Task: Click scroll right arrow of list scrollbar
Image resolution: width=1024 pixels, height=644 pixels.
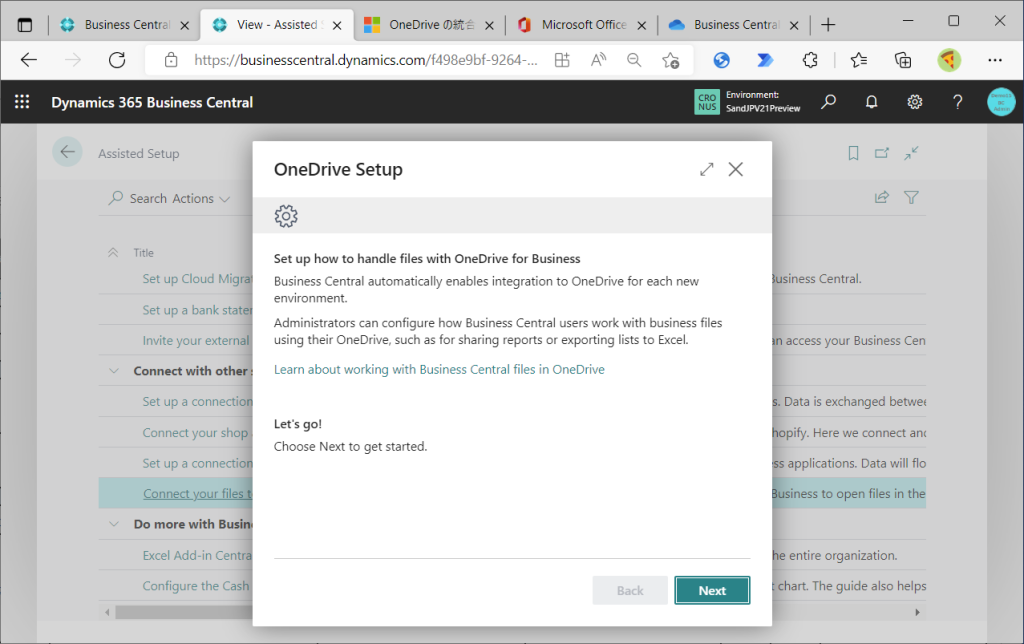Action: 917,613
